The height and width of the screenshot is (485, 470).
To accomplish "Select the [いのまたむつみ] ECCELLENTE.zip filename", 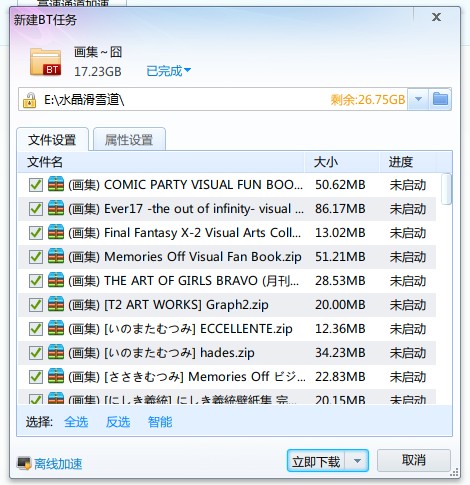I will (180, 329).
